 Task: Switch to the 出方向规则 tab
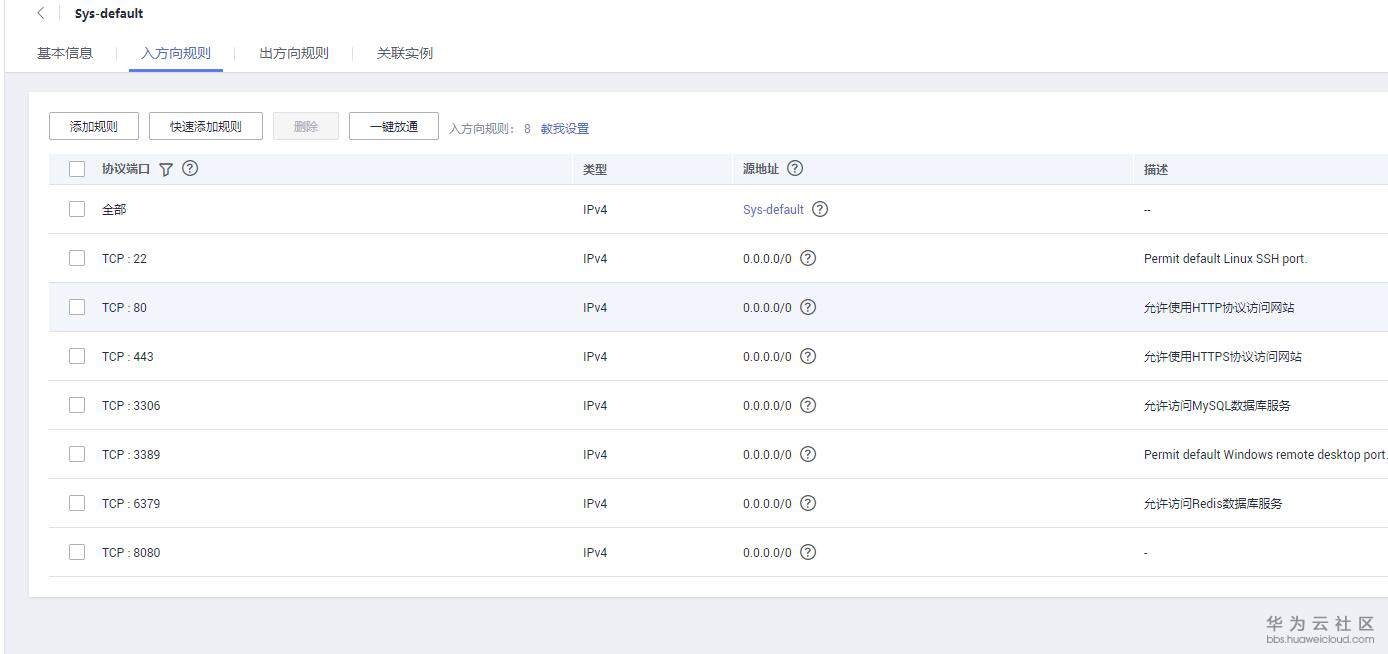click(294, 53)
